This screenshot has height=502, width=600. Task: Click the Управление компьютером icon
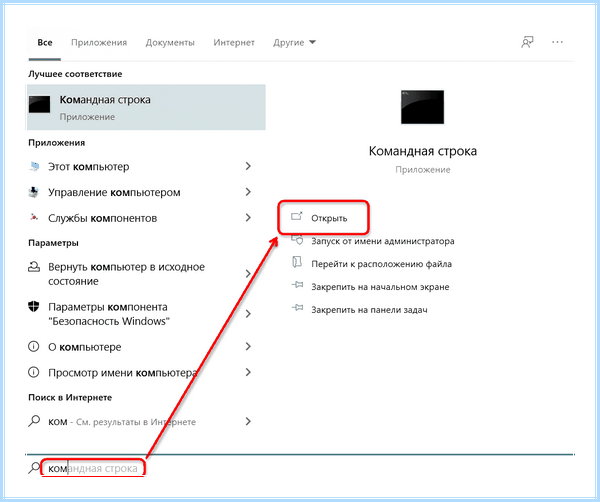pyautogui.click(x=34, y=192)
